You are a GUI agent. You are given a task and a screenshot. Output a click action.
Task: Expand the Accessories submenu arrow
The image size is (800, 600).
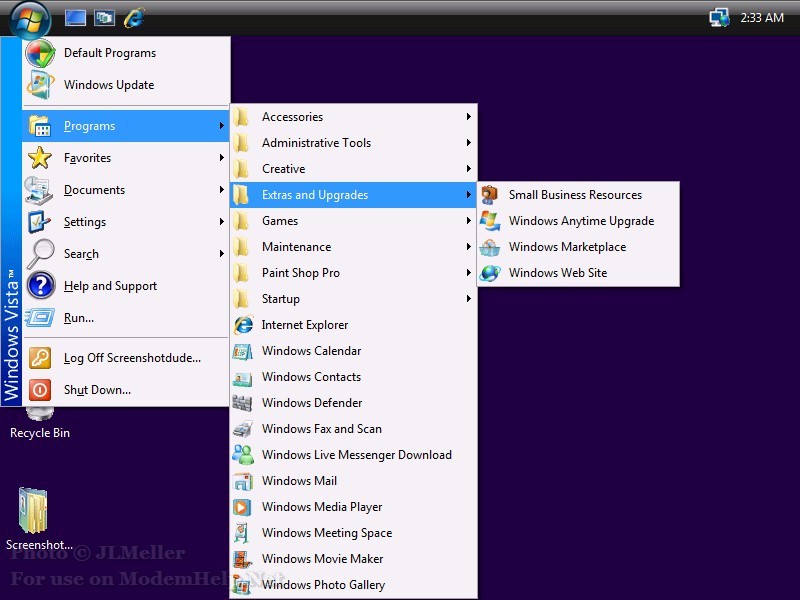click(x=468, y=117)
